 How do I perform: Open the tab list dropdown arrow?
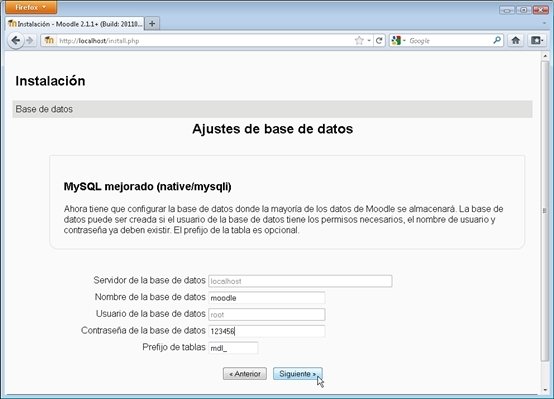(x=544, y=23)
